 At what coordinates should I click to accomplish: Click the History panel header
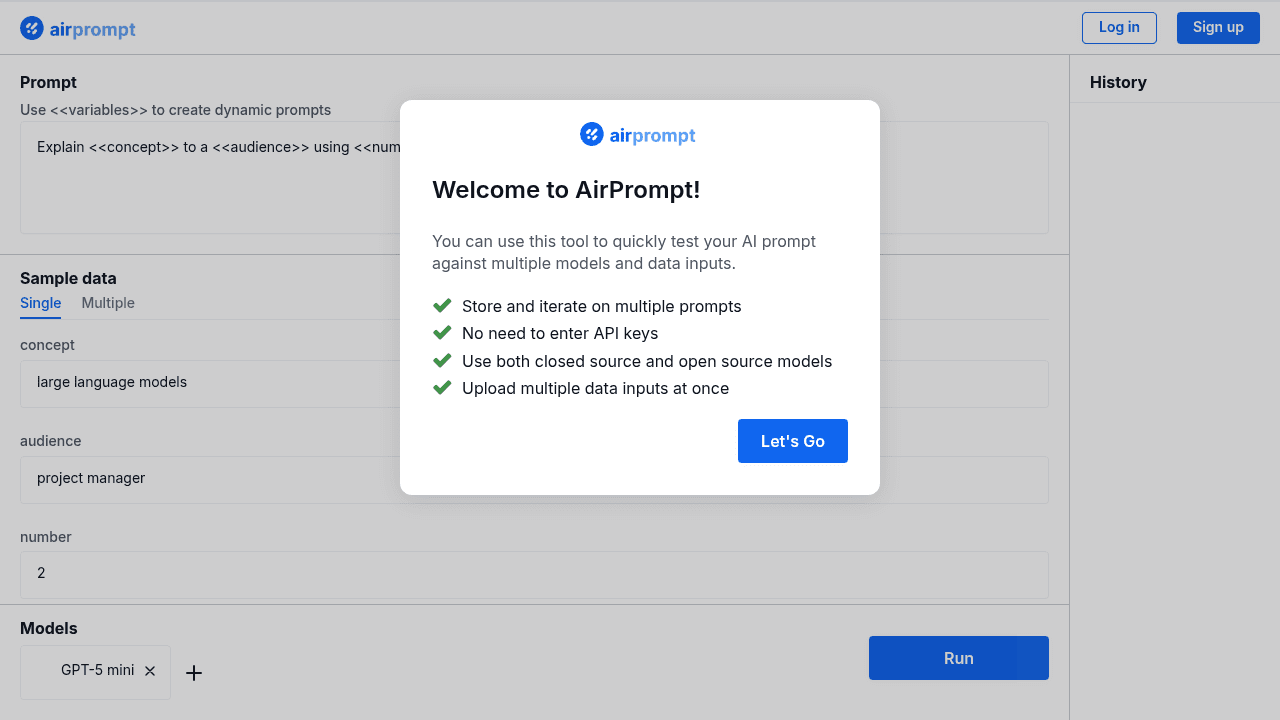click(1118, 82)
